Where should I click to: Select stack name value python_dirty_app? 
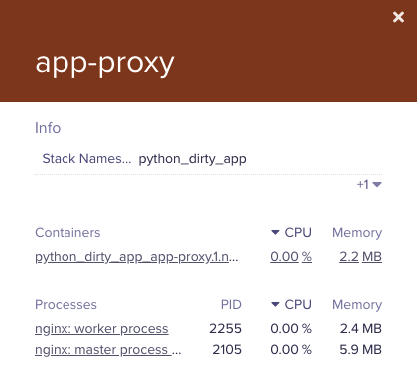[193, 159]
